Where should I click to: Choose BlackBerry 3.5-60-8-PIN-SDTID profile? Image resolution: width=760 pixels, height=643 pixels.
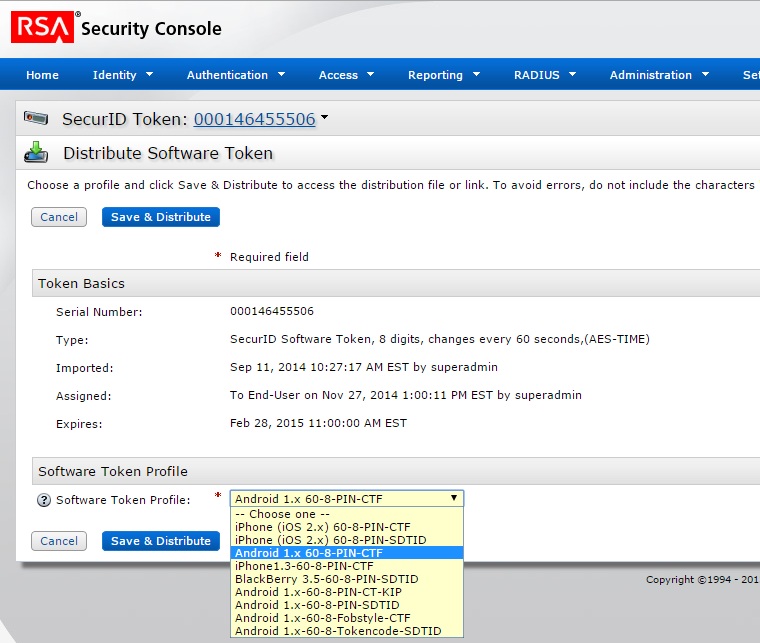pyautogui.click(x=326, y=579)
